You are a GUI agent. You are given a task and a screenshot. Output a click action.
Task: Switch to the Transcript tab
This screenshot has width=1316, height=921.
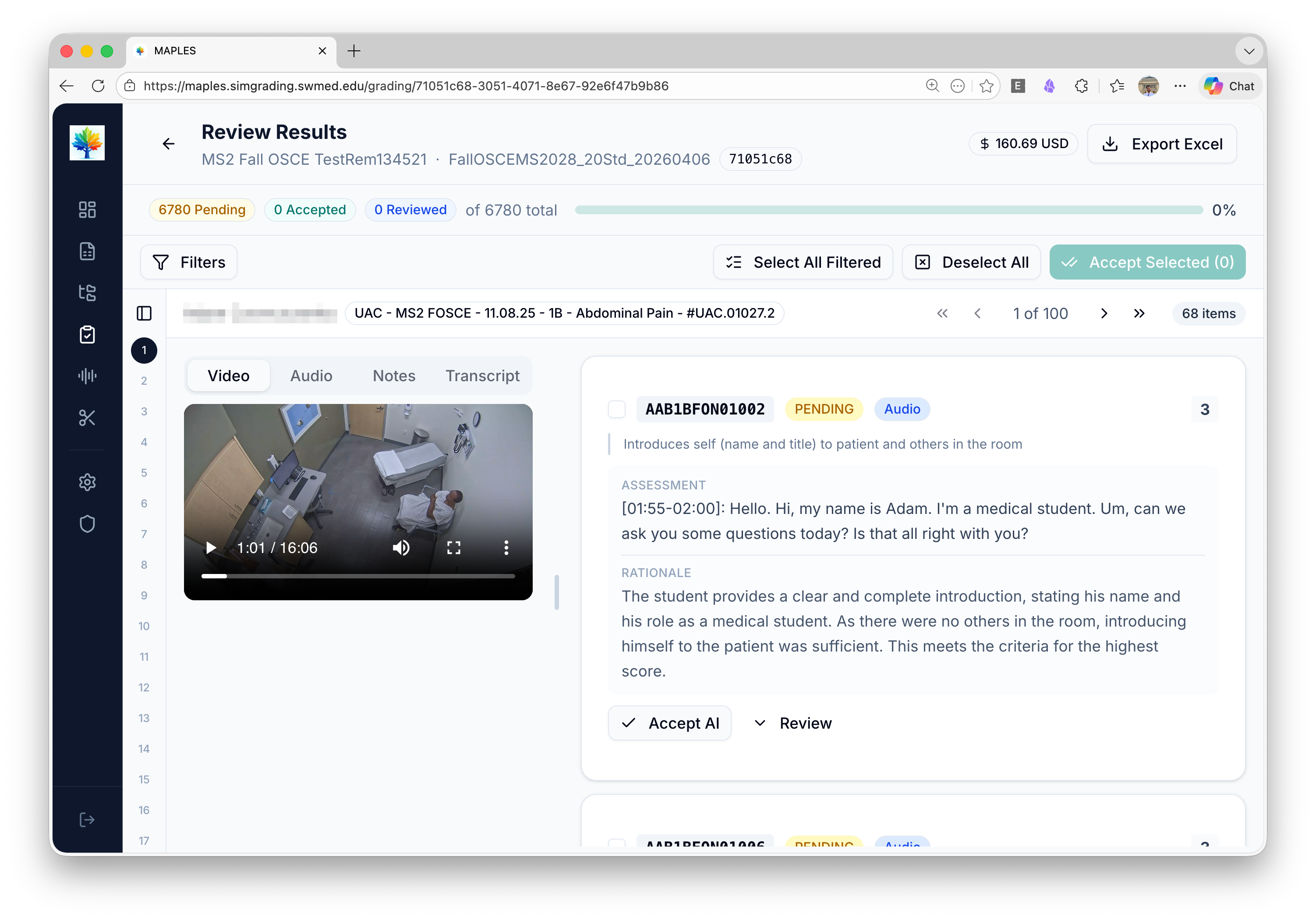(482, 376)
